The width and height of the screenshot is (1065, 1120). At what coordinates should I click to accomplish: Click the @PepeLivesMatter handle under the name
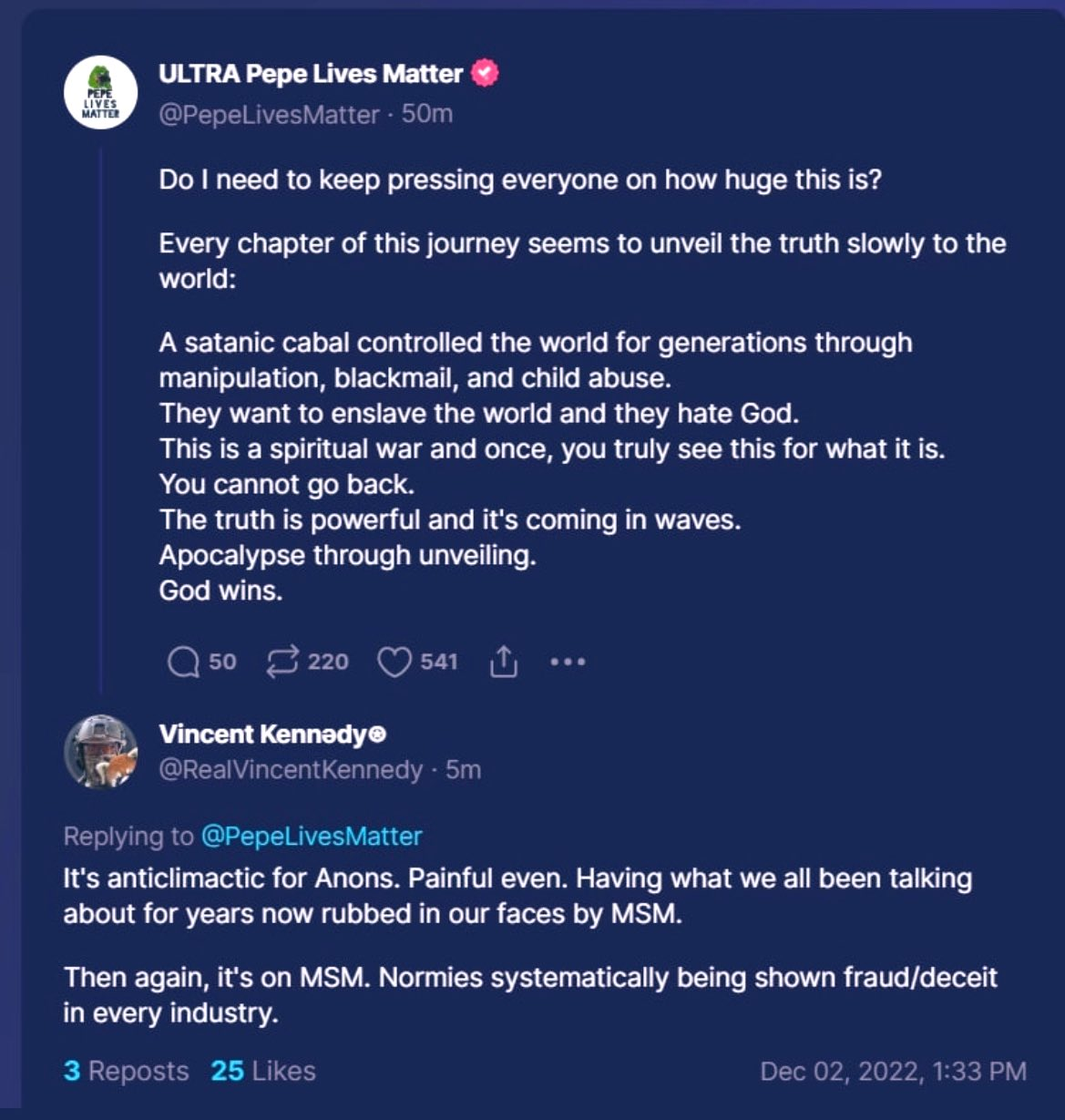269,115
